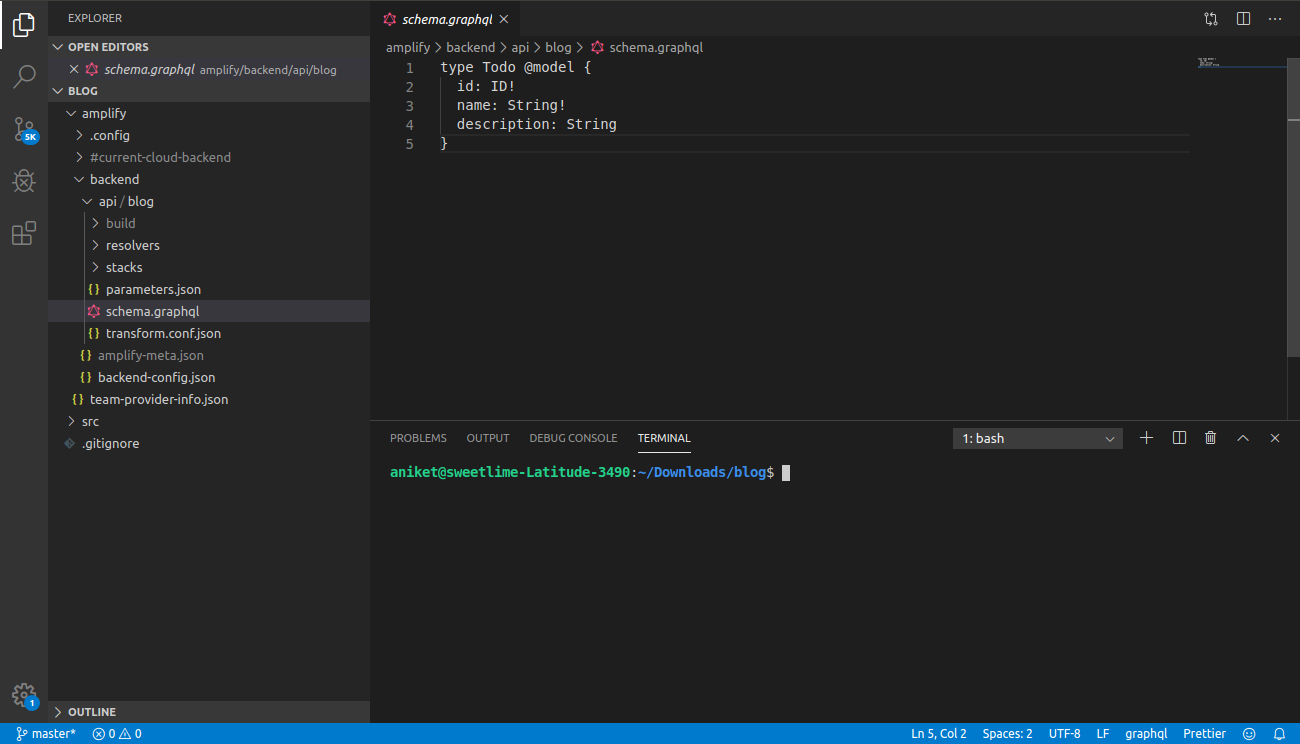Click the master branch in status bar
Screen dimensions: 1300x744
[46, 734]
